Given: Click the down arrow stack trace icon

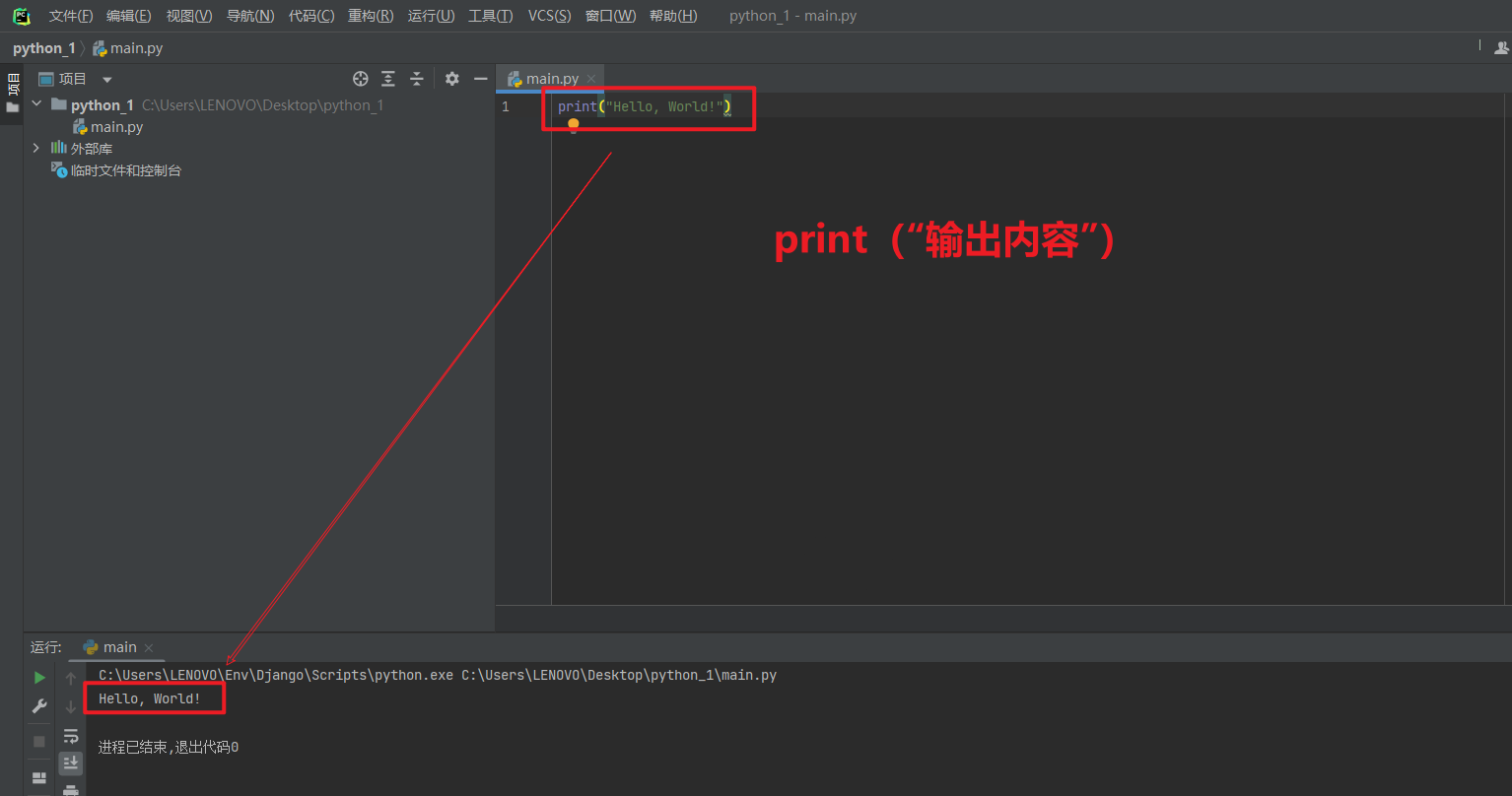Looking at the screenshot, I should coord(71,706).
